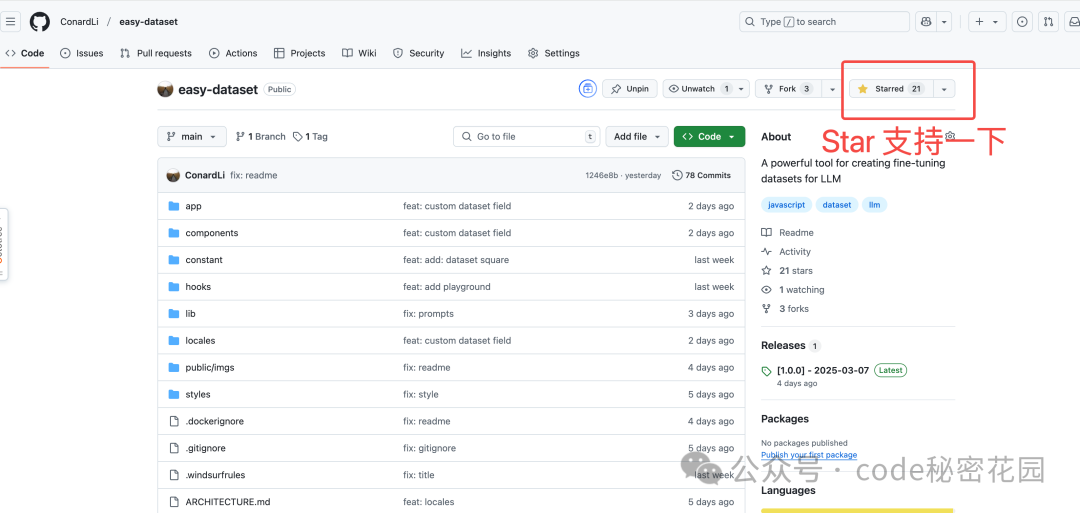Open the main branch selector
1080x513 pixels.
(192, 136)
